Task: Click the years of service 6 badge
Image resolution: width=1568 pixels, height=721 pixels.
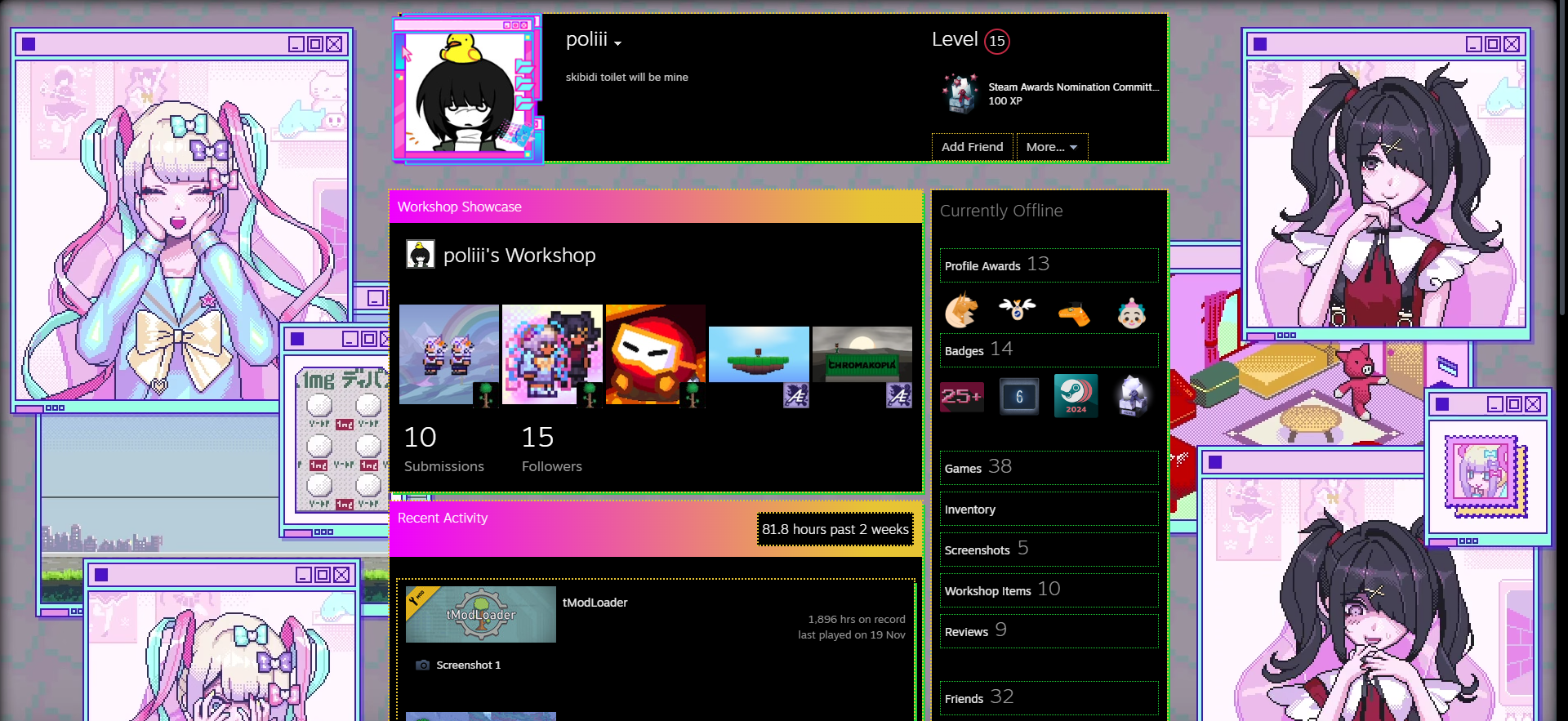Action: pyautogui.click(x=1018, y=397)
